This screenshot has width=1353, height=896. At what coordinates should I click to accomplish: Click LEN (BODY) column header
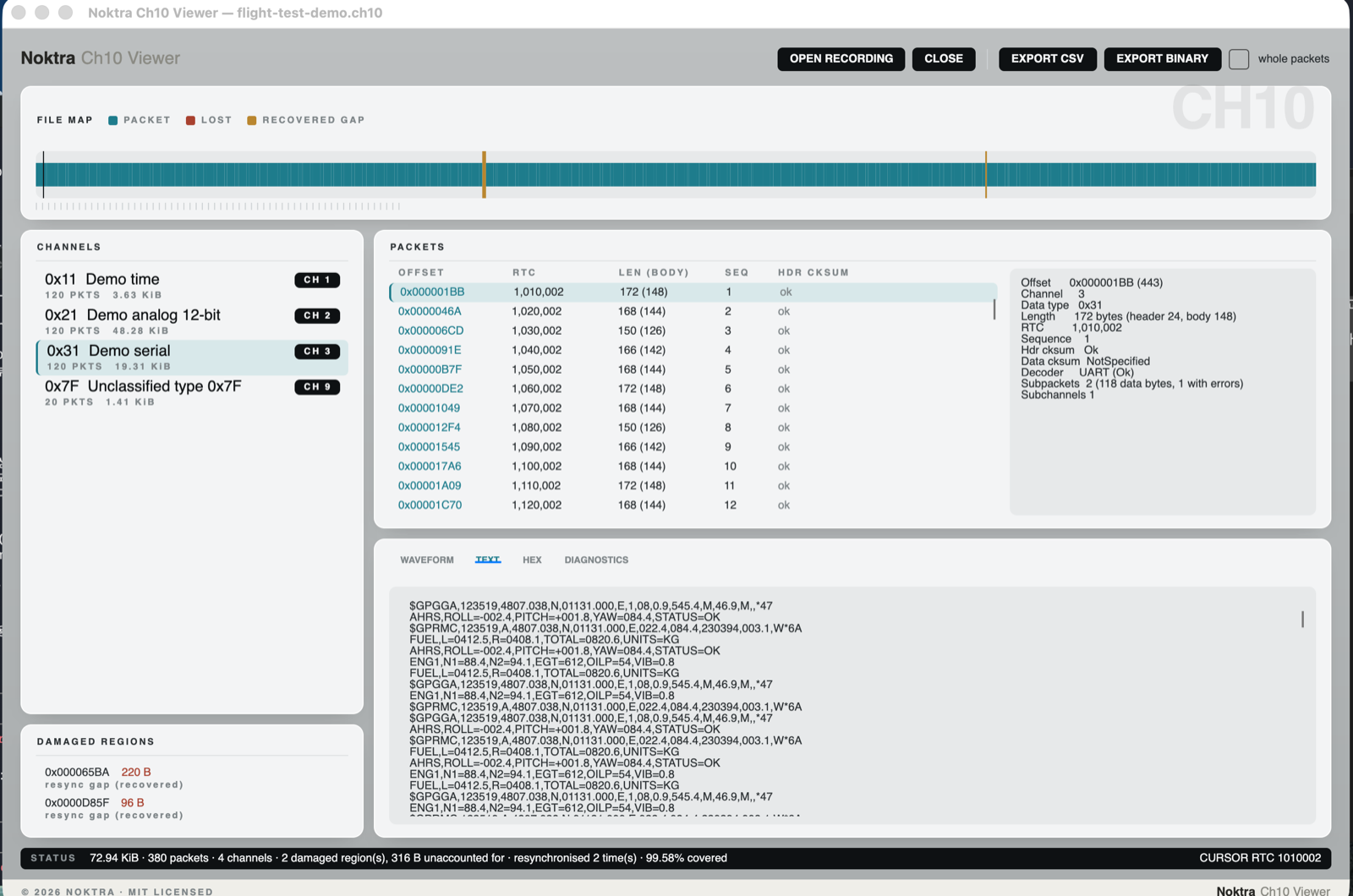click(654, 272)
